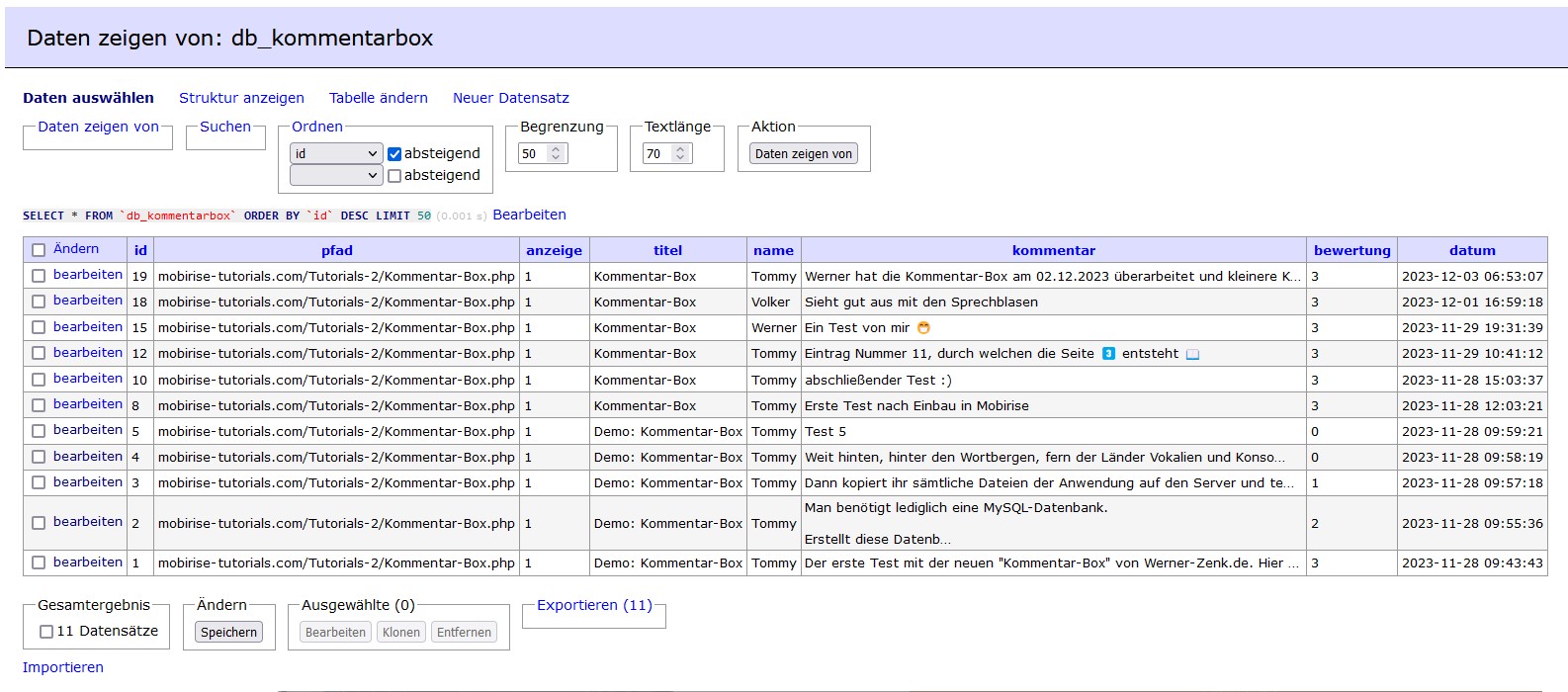Click the Textlänge number spinner arrows
Image resolution: width=1568 pixels, height=692 pixels.
click(x=680, y=153)
